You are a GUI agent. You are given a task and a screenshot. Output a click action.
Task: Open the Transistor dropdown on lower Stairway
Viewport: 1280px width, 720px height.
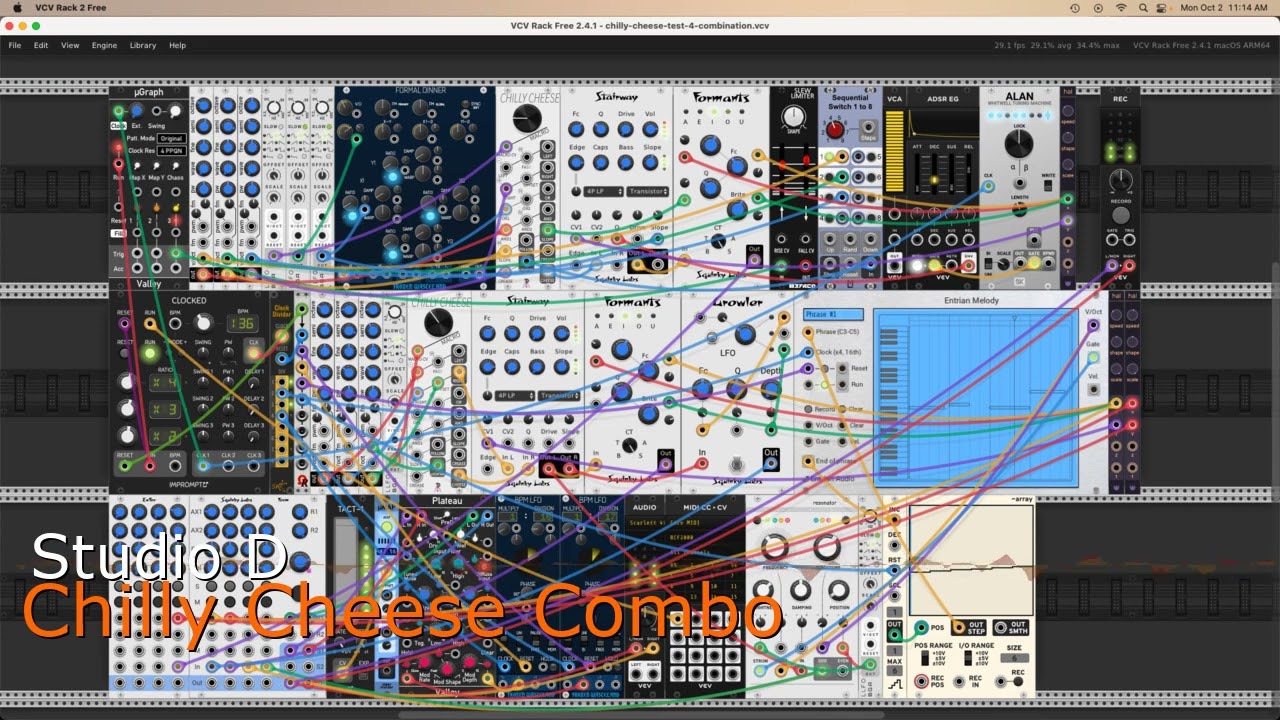click(559, 396)
